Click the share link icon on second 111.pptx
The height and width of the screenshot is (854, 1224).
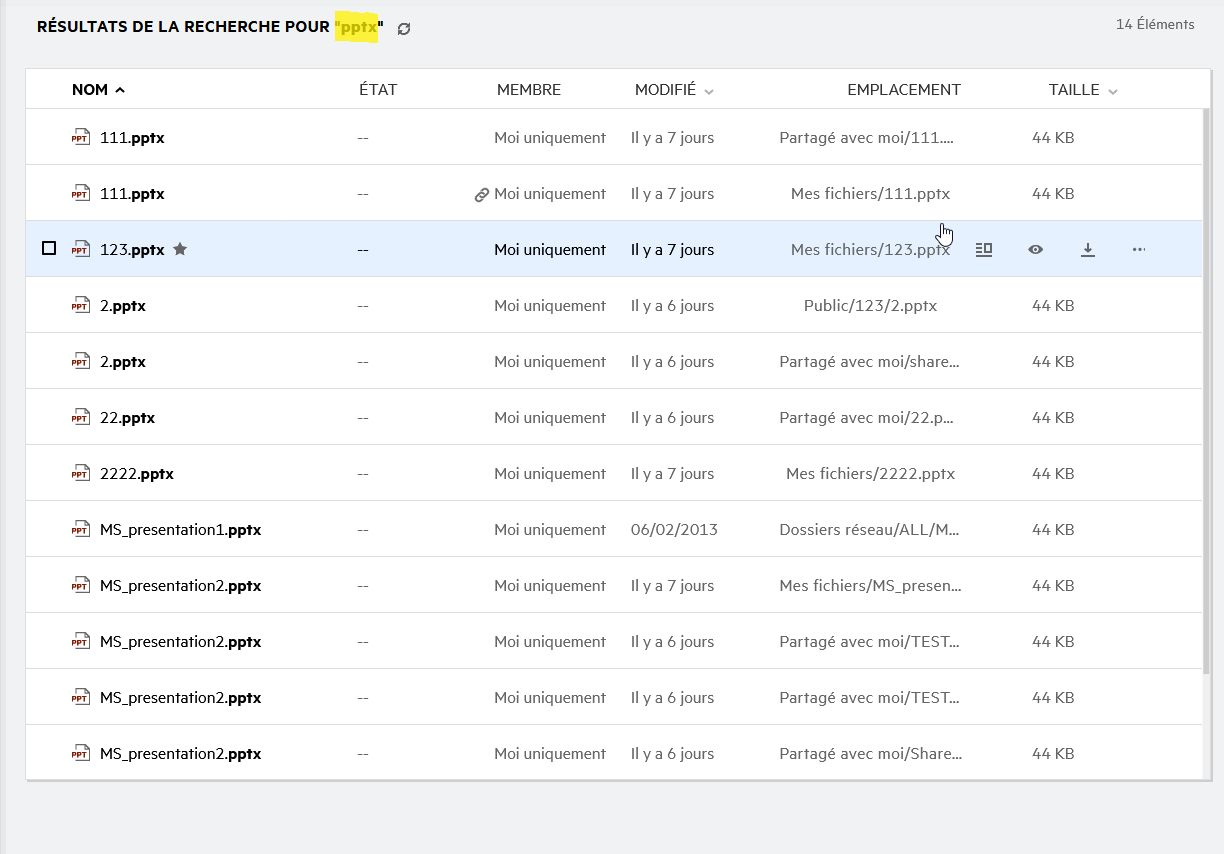coord(481,195)
